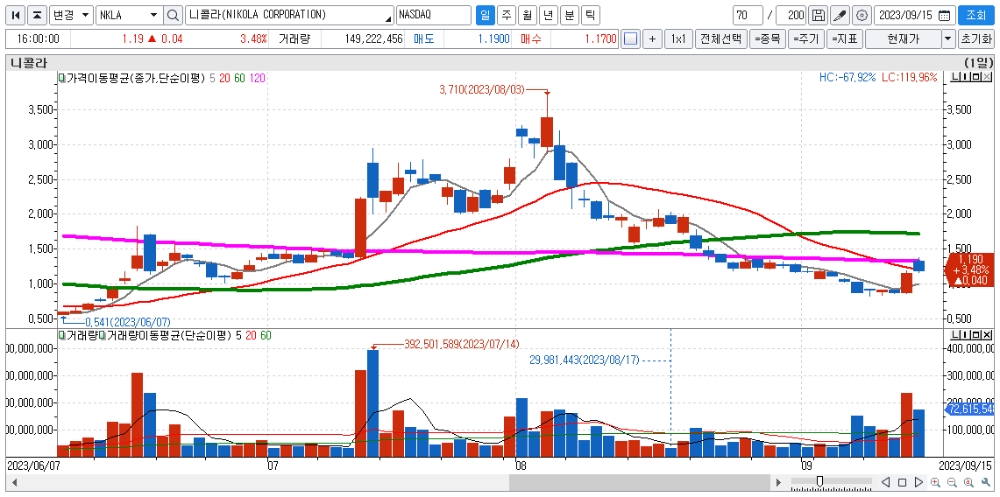Open dropdown arrow beside 현재가
This screenshot has width=1000, height=497.
click(x=948, y=39)
